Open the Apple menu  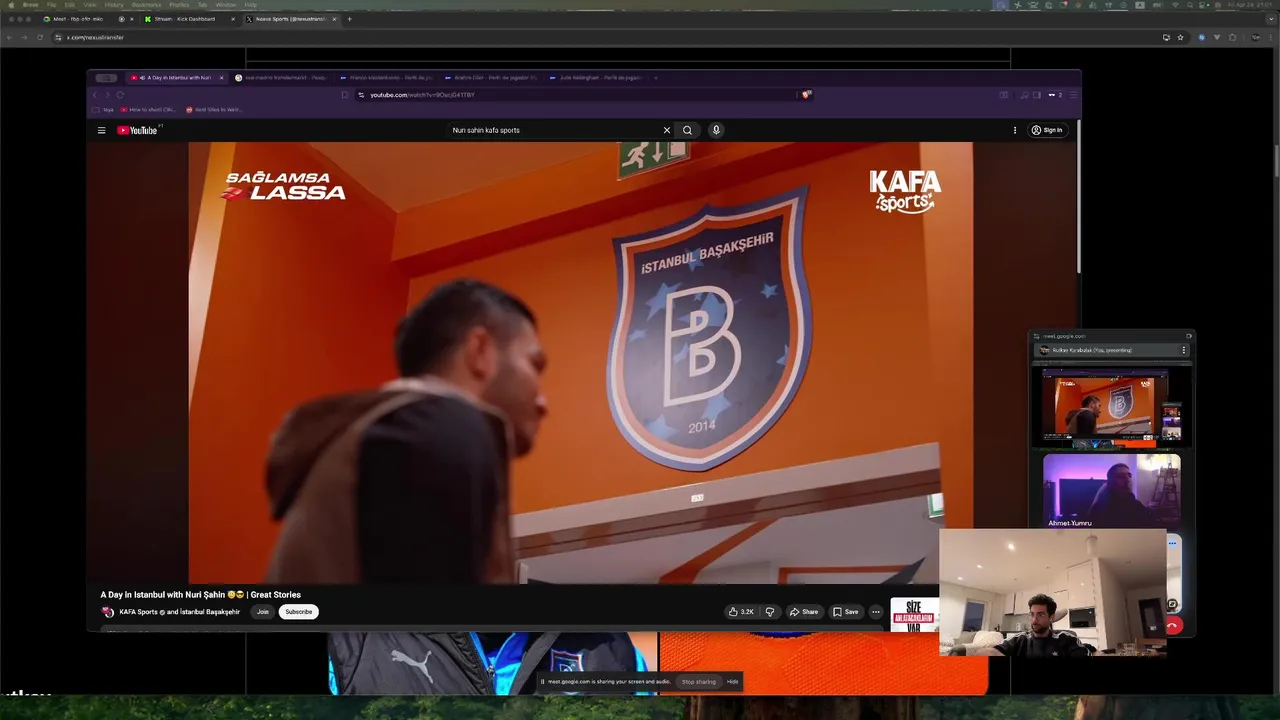click(10, 5)
